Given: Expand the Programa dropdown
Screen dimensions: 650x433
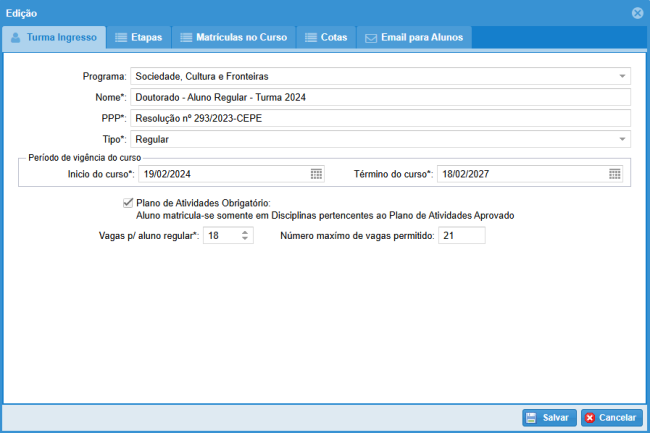Looking at the screenshot, I should [x=621, y=76].
